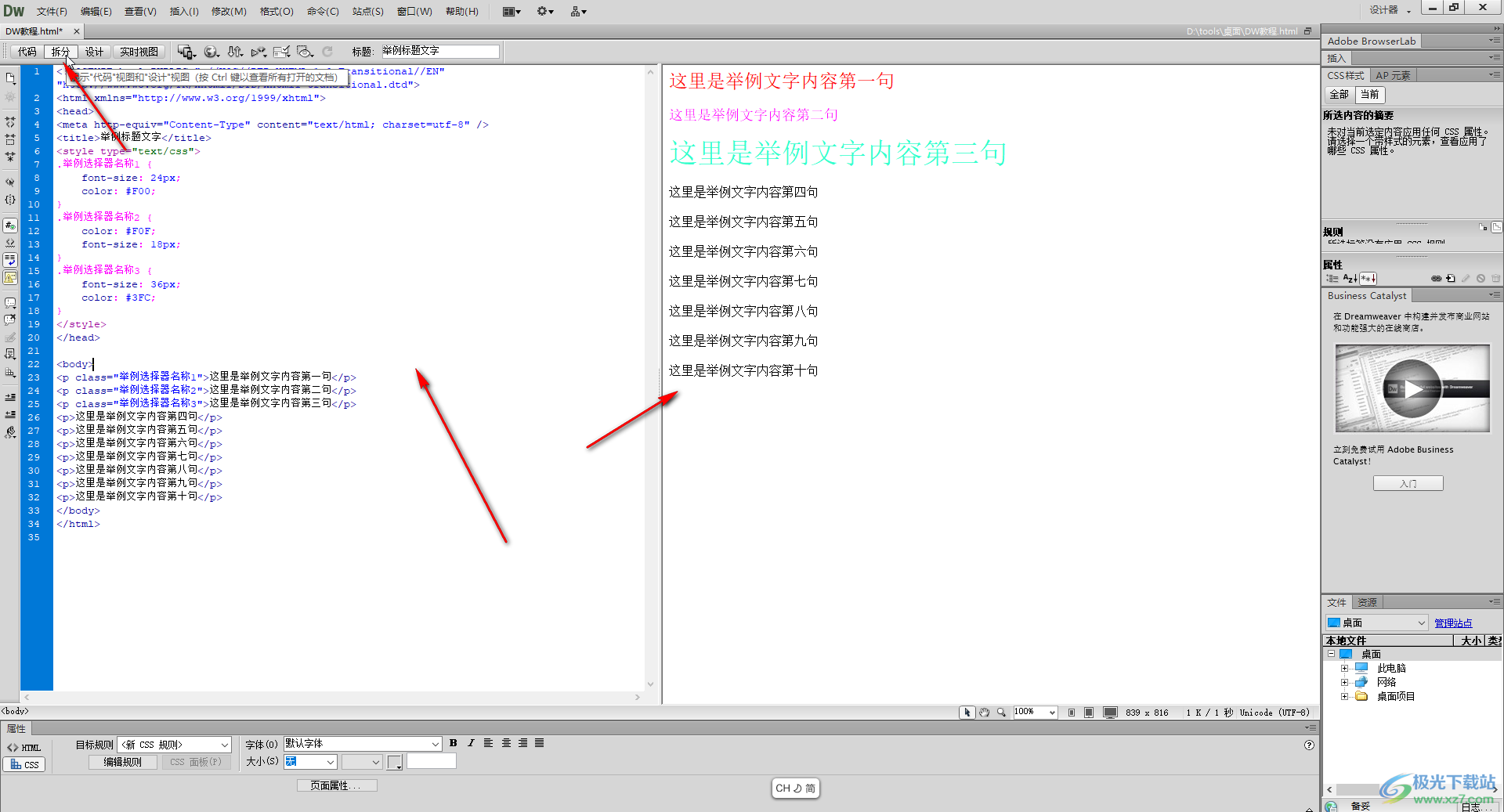Open the zoom level 100% dropdown
The height and width of the screenshot is (812, 1504).
1035,713
